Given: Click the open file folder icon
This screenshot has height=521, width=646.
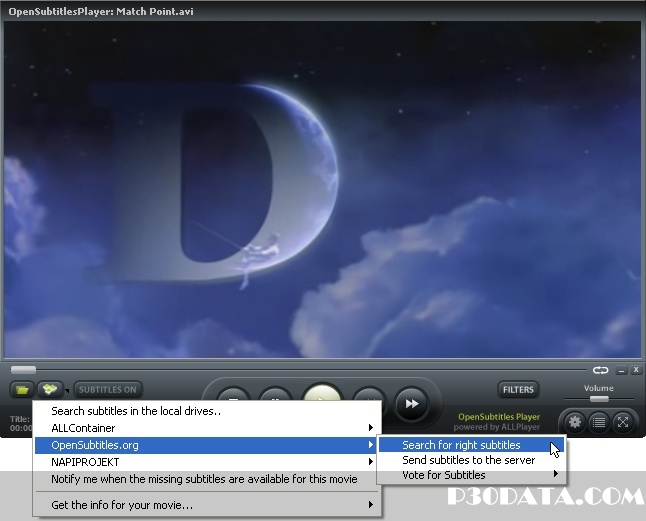Looking at the screenshot, I should [x=21, y=389].
